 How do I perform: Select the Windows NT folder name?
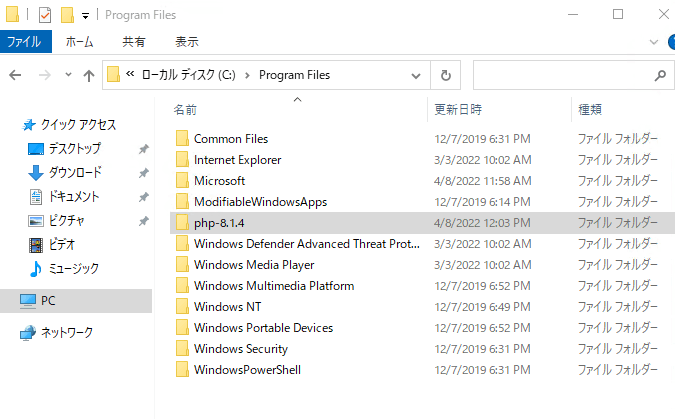[227, 307]
